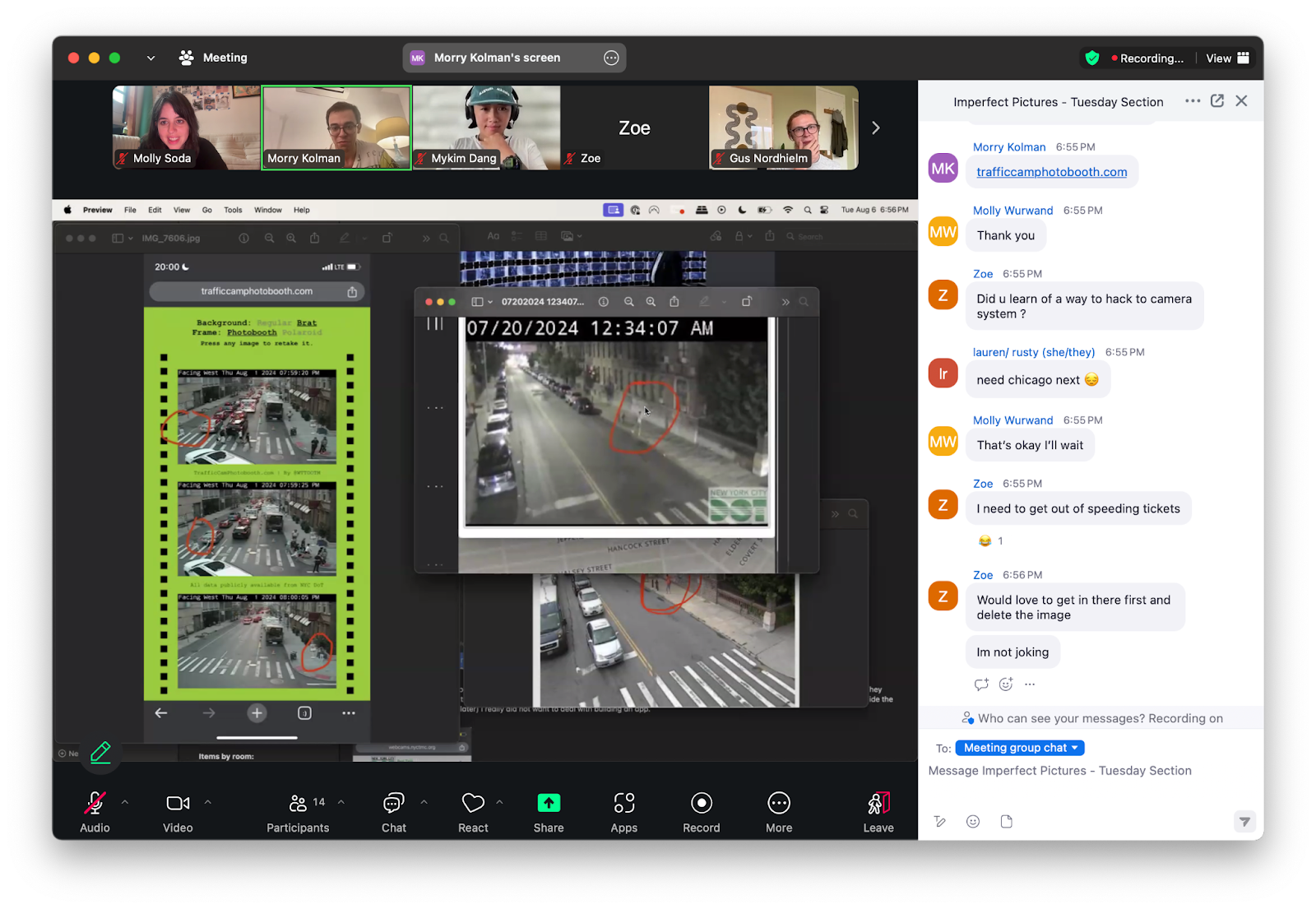
Task: Toggle the Record button
Action: [x=702, y=803]
